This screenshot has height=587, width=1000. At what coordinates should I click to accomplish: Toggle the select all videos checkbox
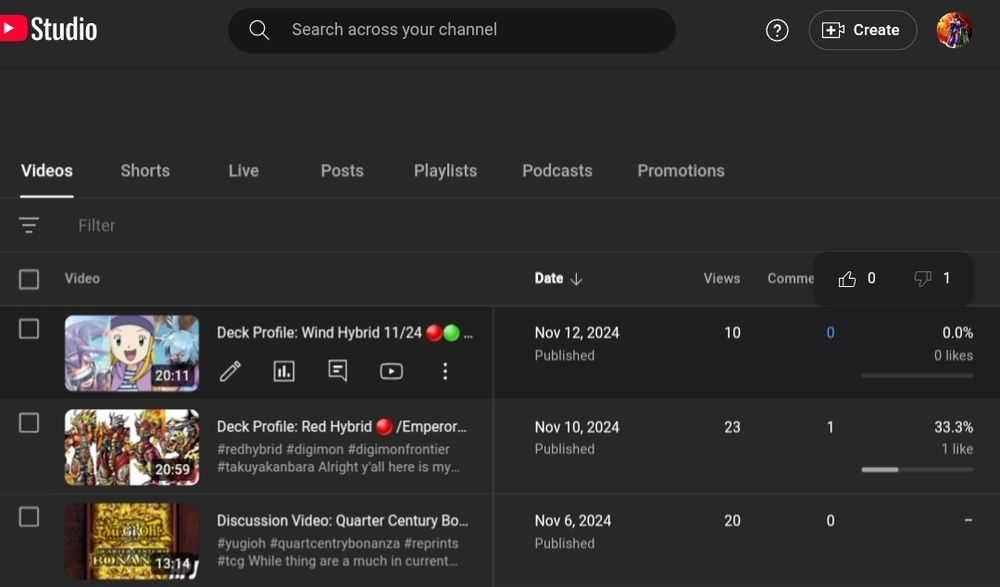point(29,279)
